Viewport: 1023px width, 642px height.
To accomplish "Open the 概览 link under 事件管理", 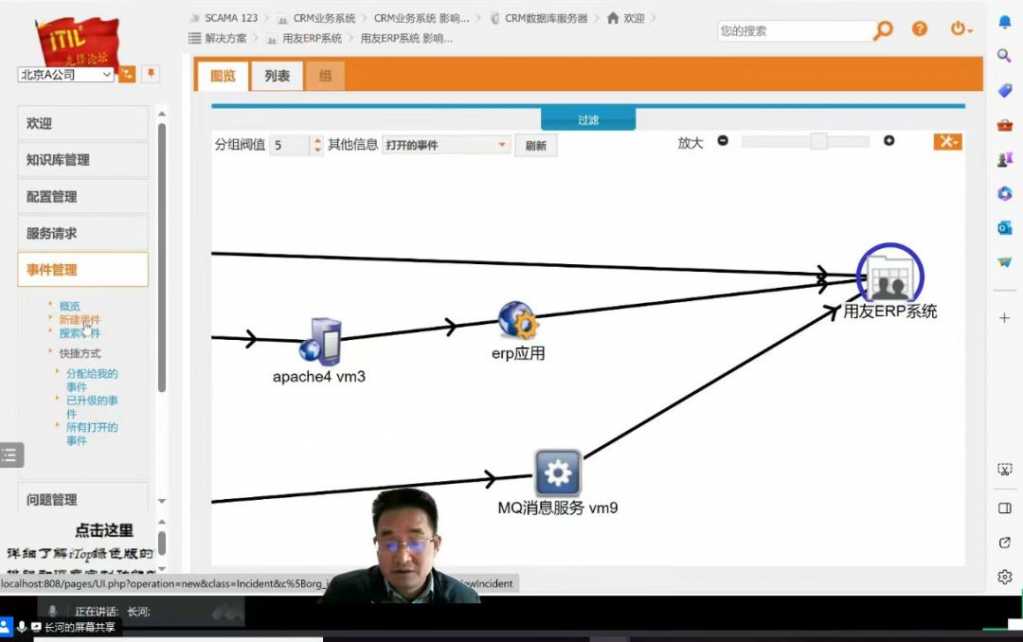I will tap(69, 306).
